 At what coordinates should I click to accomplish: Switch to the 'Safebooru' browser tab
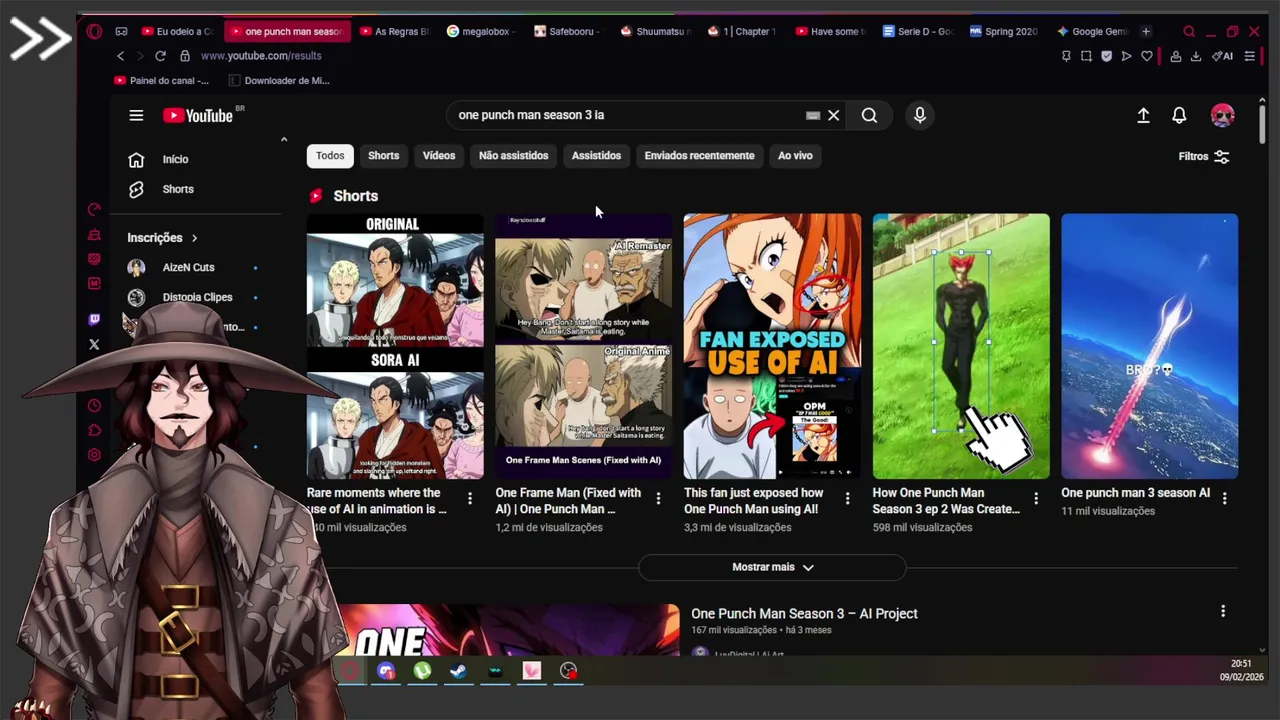point(568,31)
